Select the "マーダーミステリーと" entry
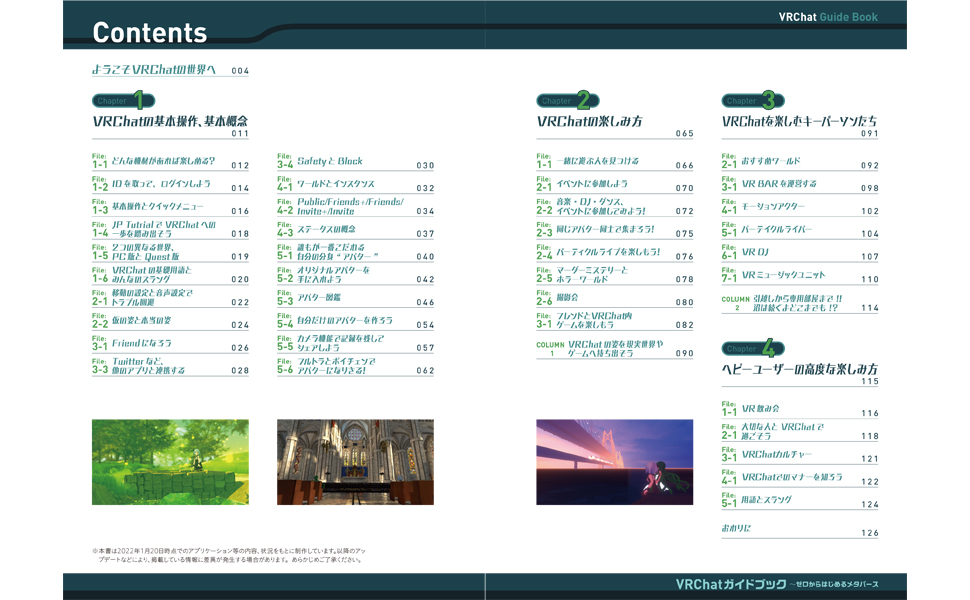 tap(592, 270)
